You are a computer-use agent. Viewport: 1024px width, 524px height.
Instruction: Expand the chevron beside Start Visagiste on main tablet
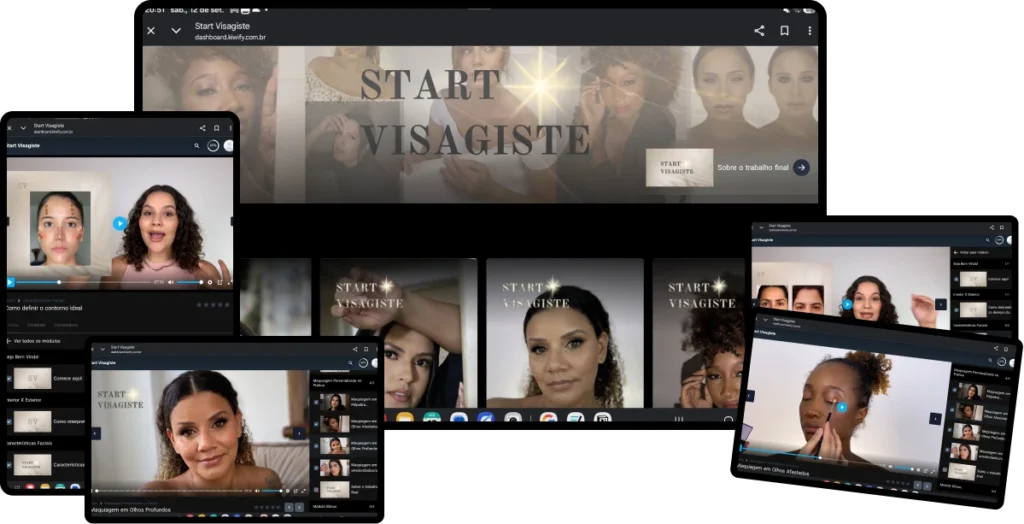[176, 31]
